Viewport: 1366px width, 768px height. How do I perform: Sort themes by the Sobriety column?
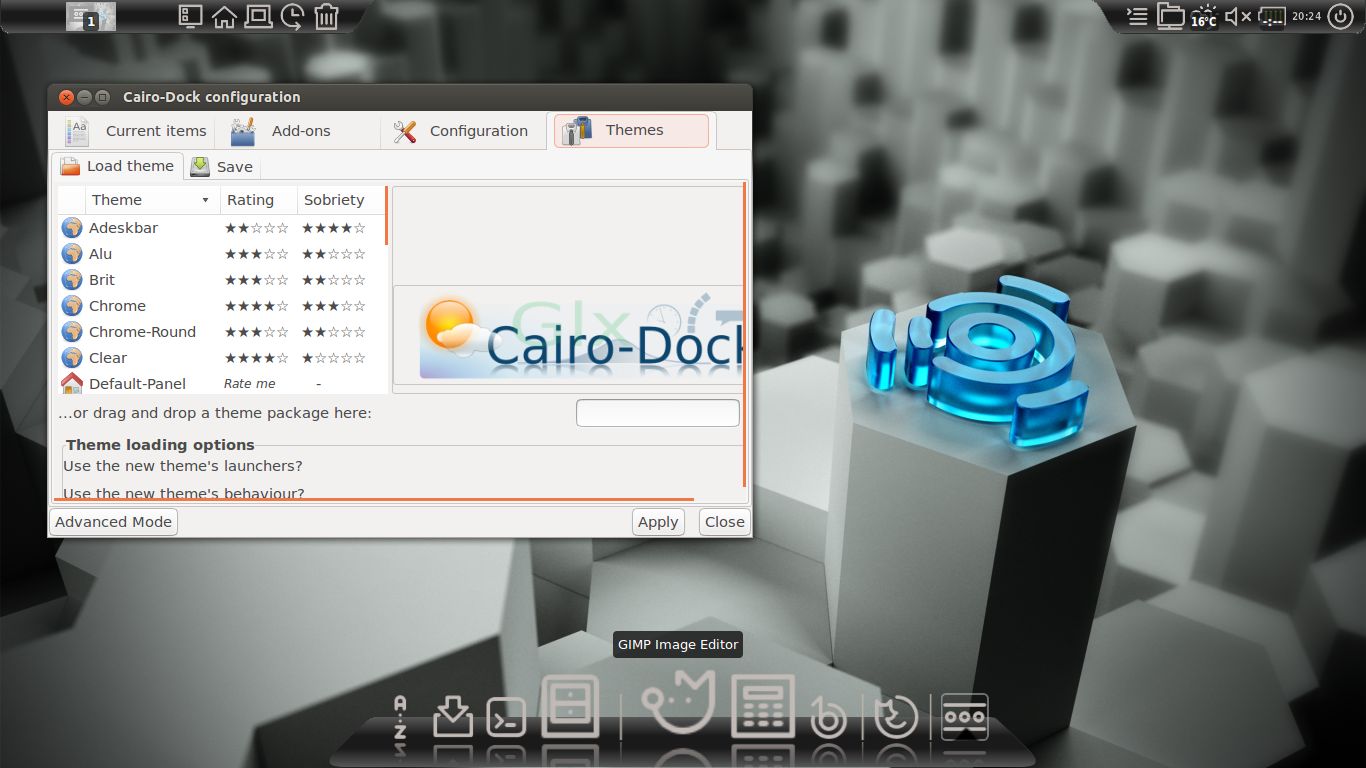pyautogui.click(x=340, y=200)
